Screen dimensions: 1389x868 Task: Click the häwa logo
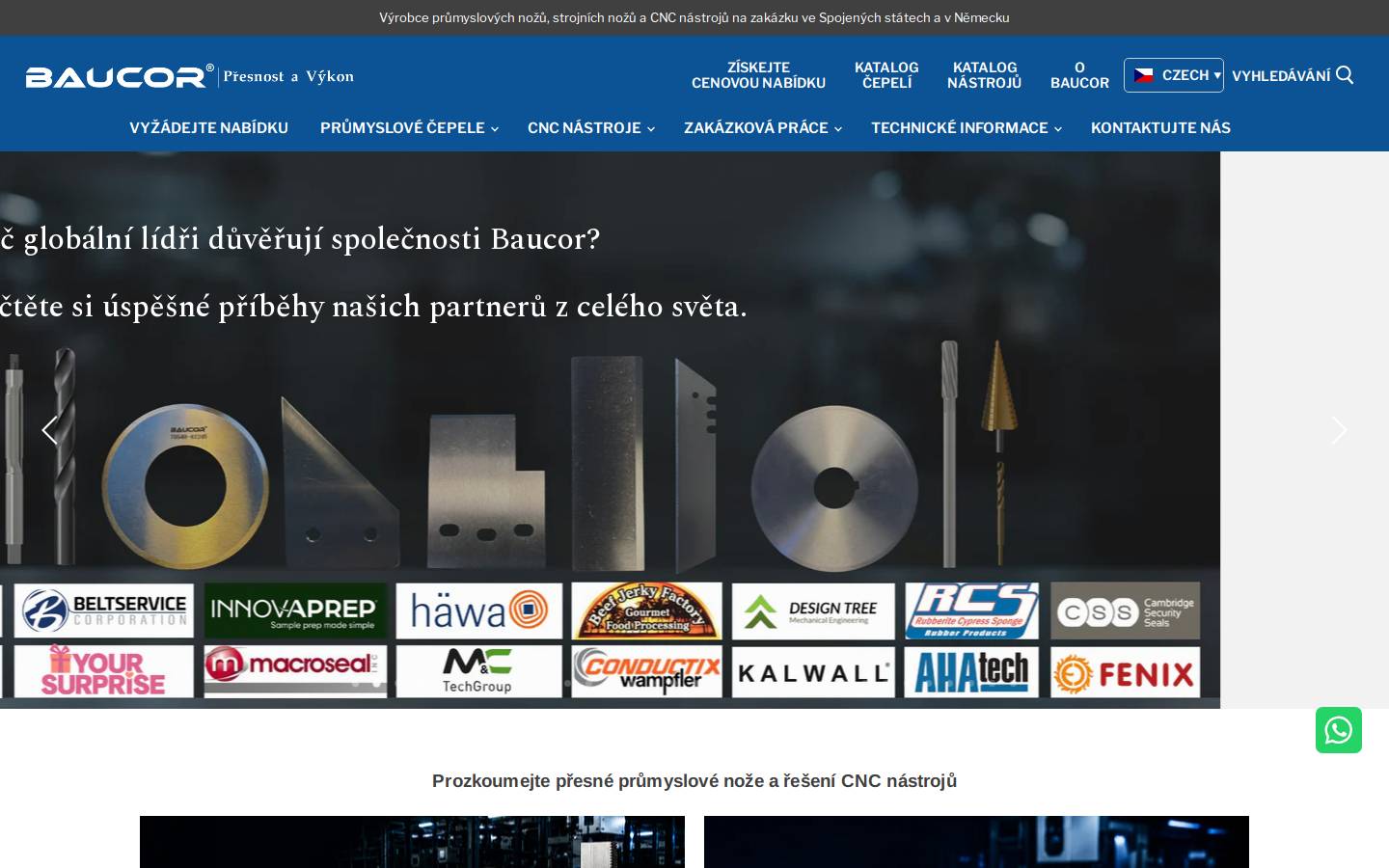coord(478,610)
